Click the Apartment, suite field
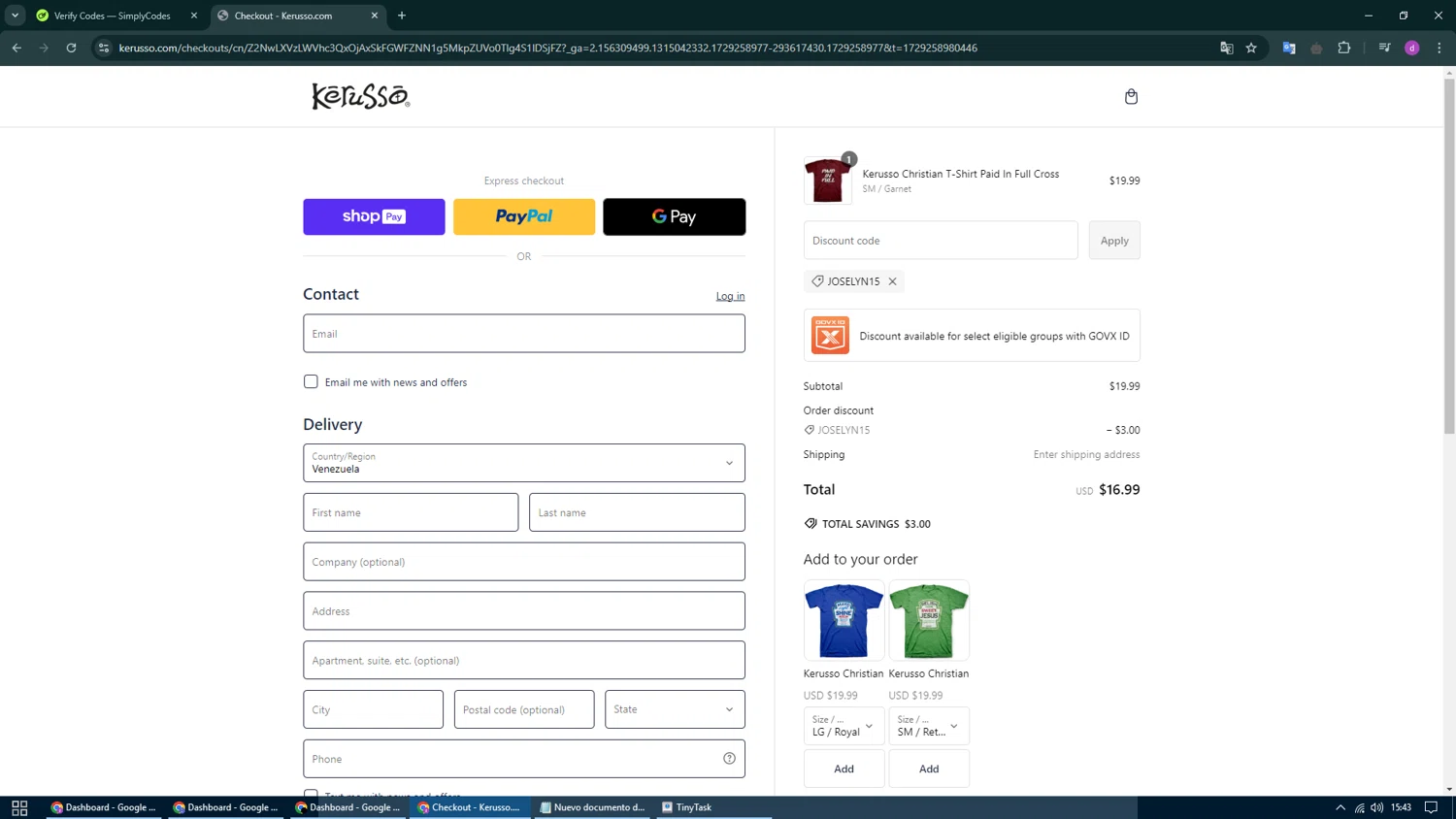 (524, 661)
